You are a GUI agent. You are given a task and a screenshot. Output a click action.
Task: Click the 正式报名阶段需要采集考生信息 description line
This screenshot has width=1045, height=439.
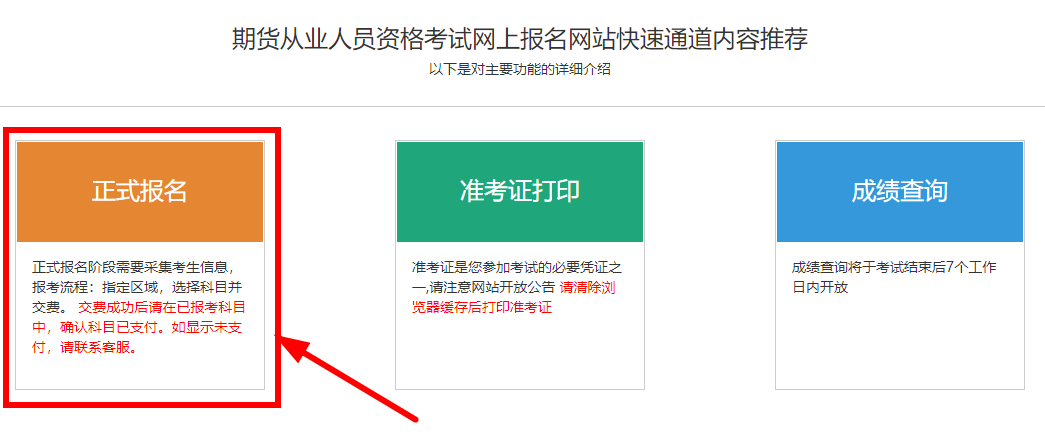132,267
